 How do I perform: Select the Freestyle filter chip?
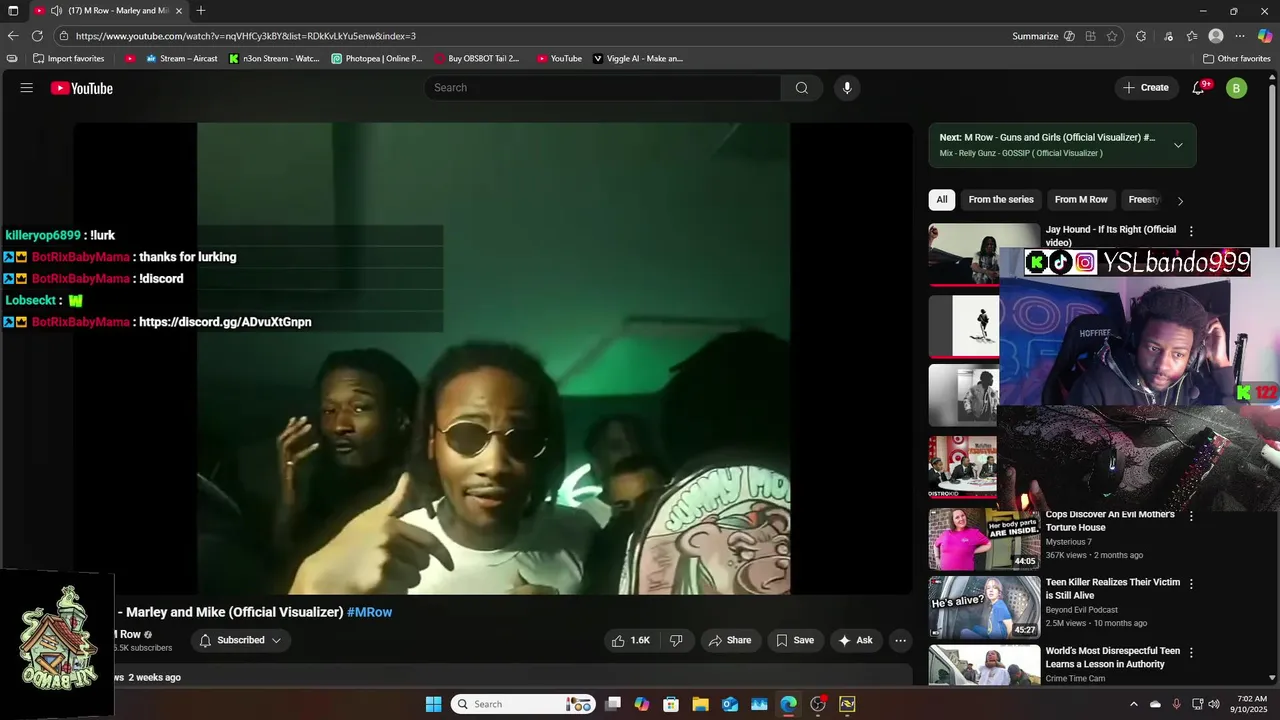point(1144,200)
